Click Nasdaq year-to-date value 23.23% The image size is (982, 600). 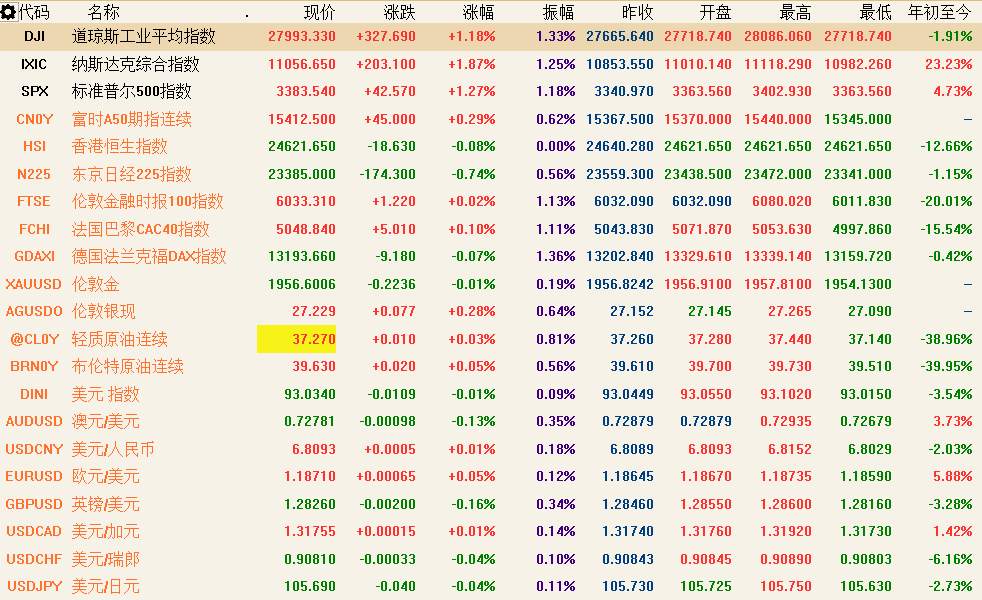pos(948,64)
